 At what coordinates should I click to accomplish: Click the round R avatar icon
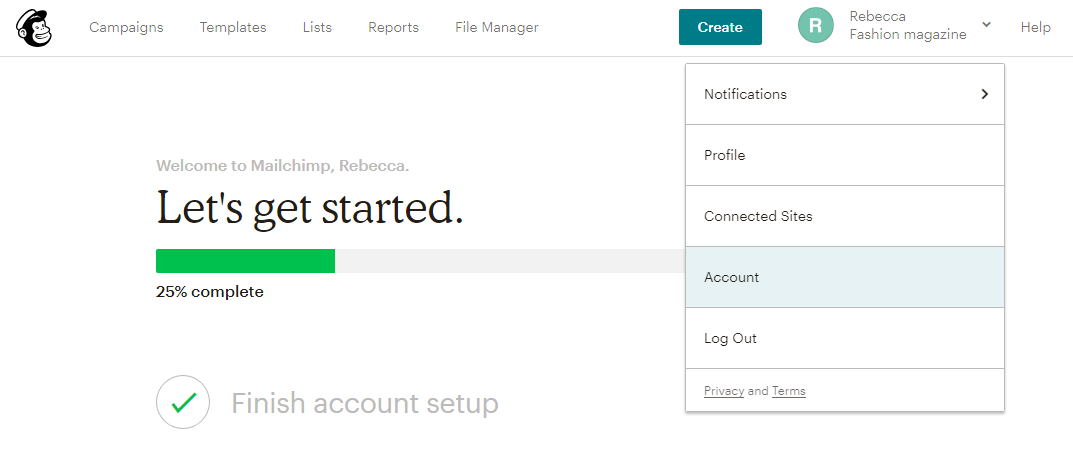816,26
